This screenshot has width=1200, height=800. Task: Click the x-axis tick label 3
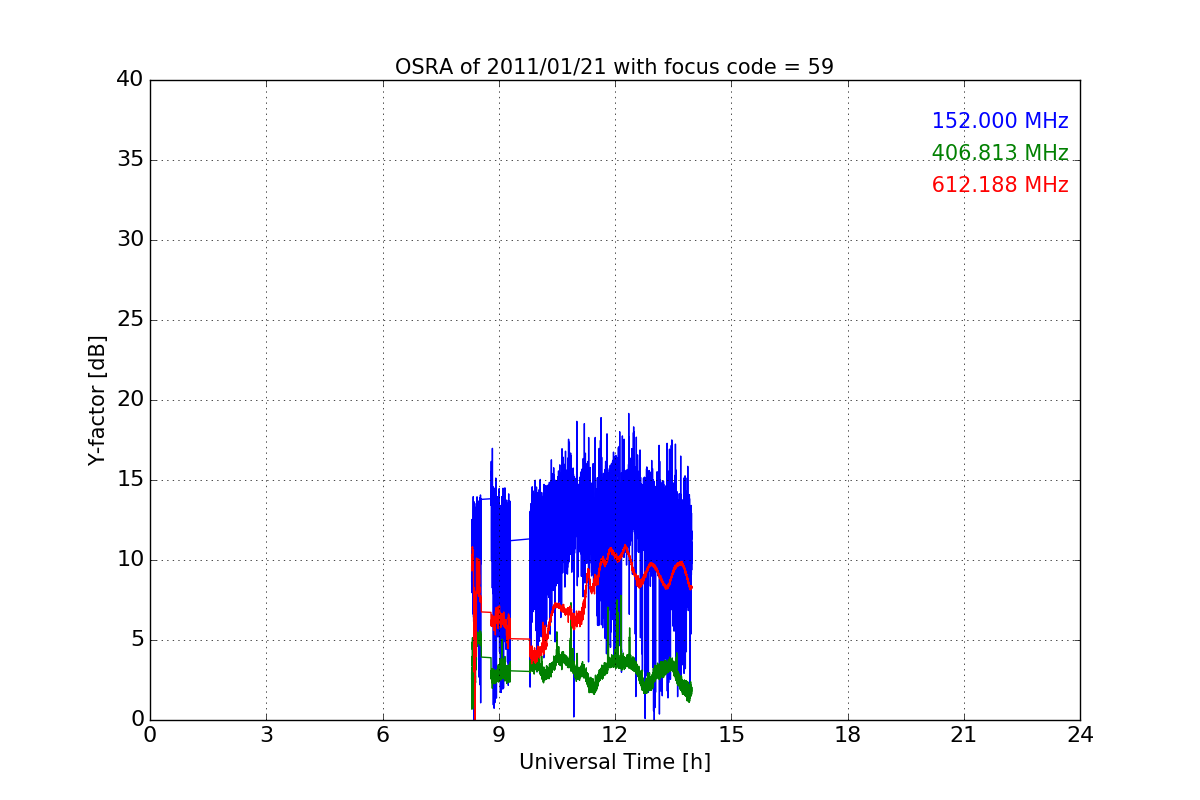[266, 735]
